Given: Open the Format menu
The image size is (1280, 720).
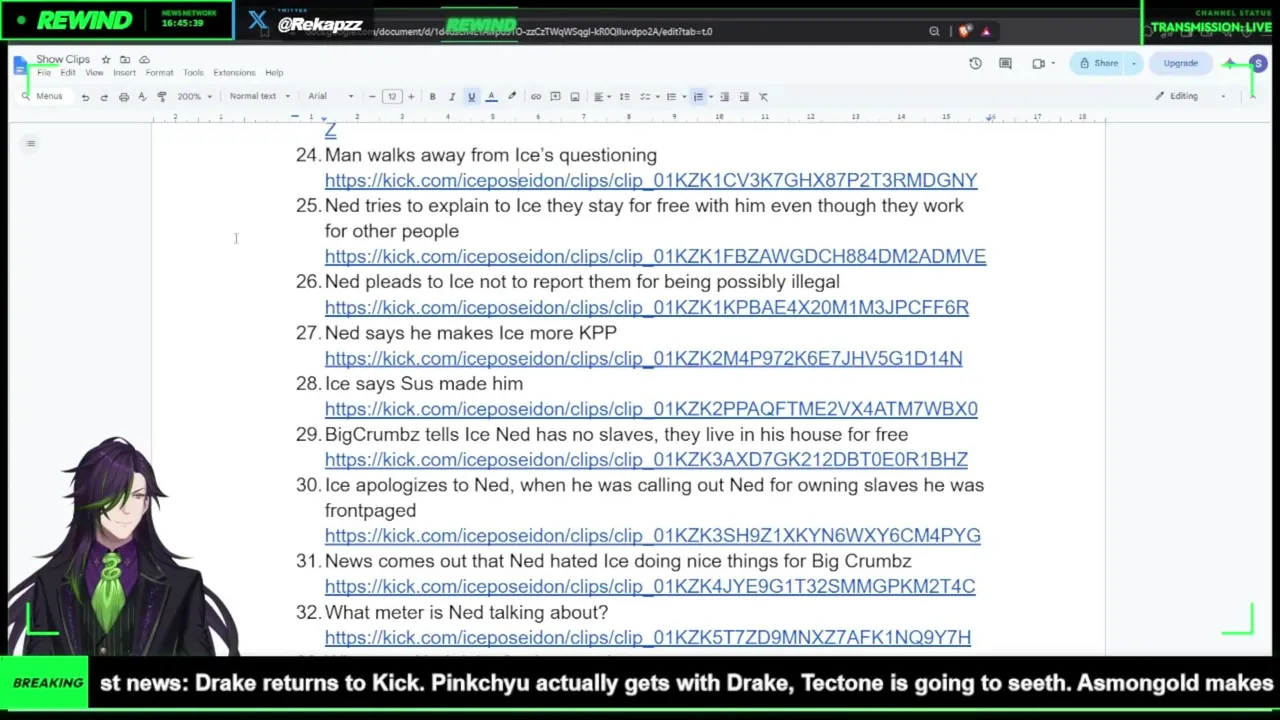Looking at the screenshot, I should (x=159, y=73).
